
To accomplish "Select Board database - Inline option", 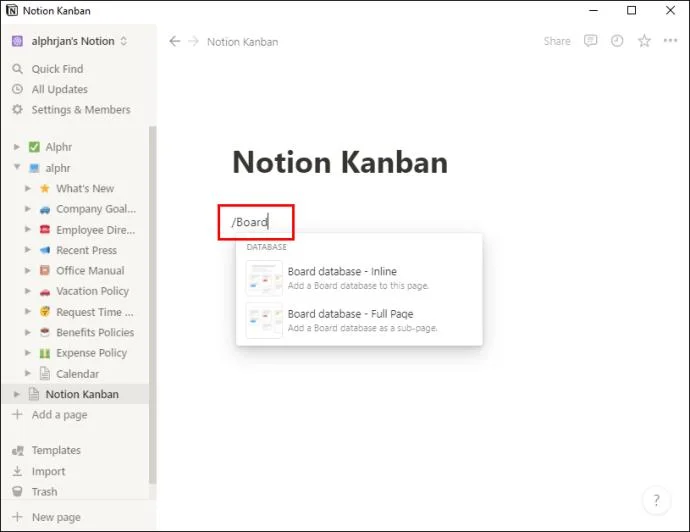I will (359, 278).
